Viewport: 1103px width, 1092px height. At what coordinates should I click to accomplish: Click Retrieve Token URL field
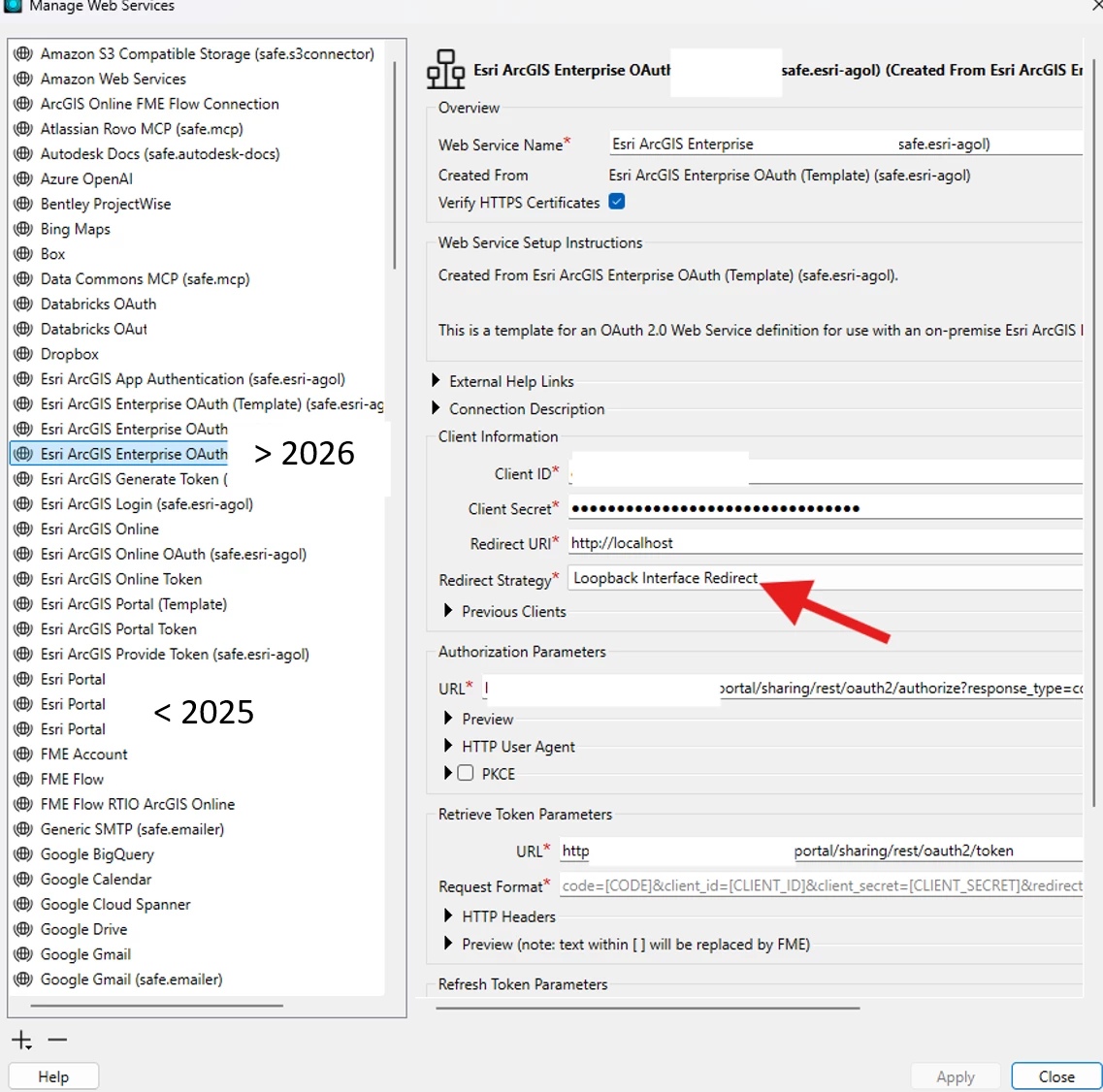820,851
